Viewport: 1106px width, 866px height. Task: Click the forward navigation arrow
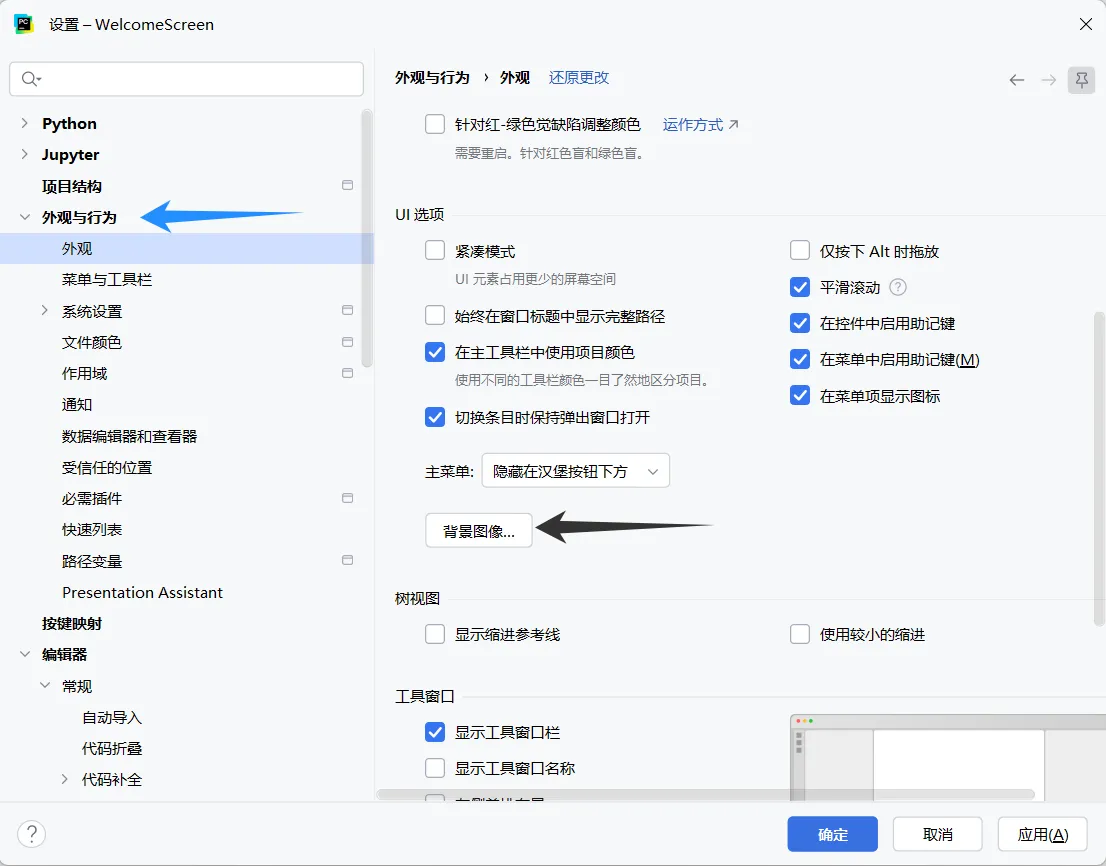(x=1049, y=80)
